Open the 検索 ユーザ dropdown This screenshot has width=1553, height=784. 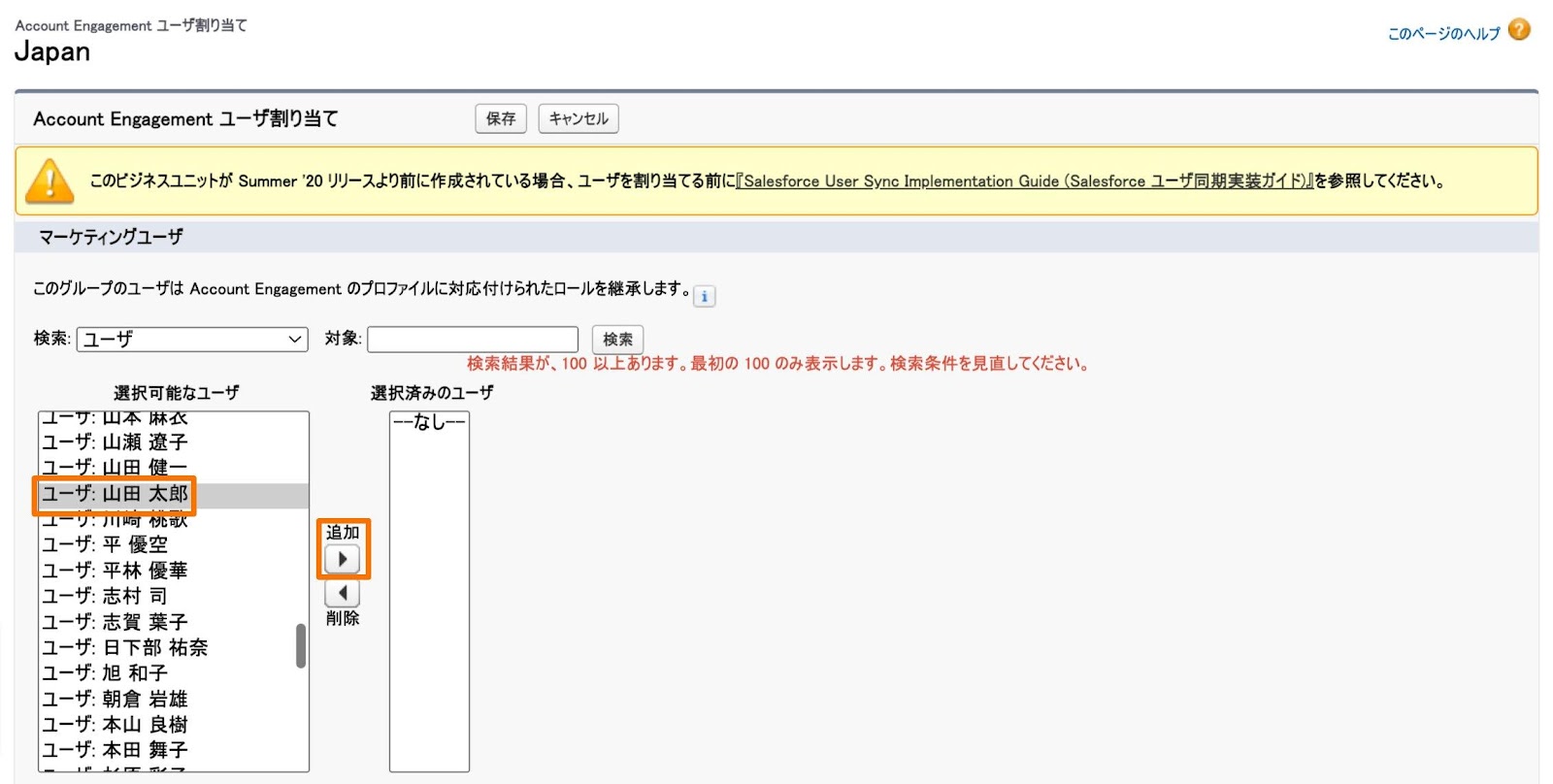(x=192, y=339)
